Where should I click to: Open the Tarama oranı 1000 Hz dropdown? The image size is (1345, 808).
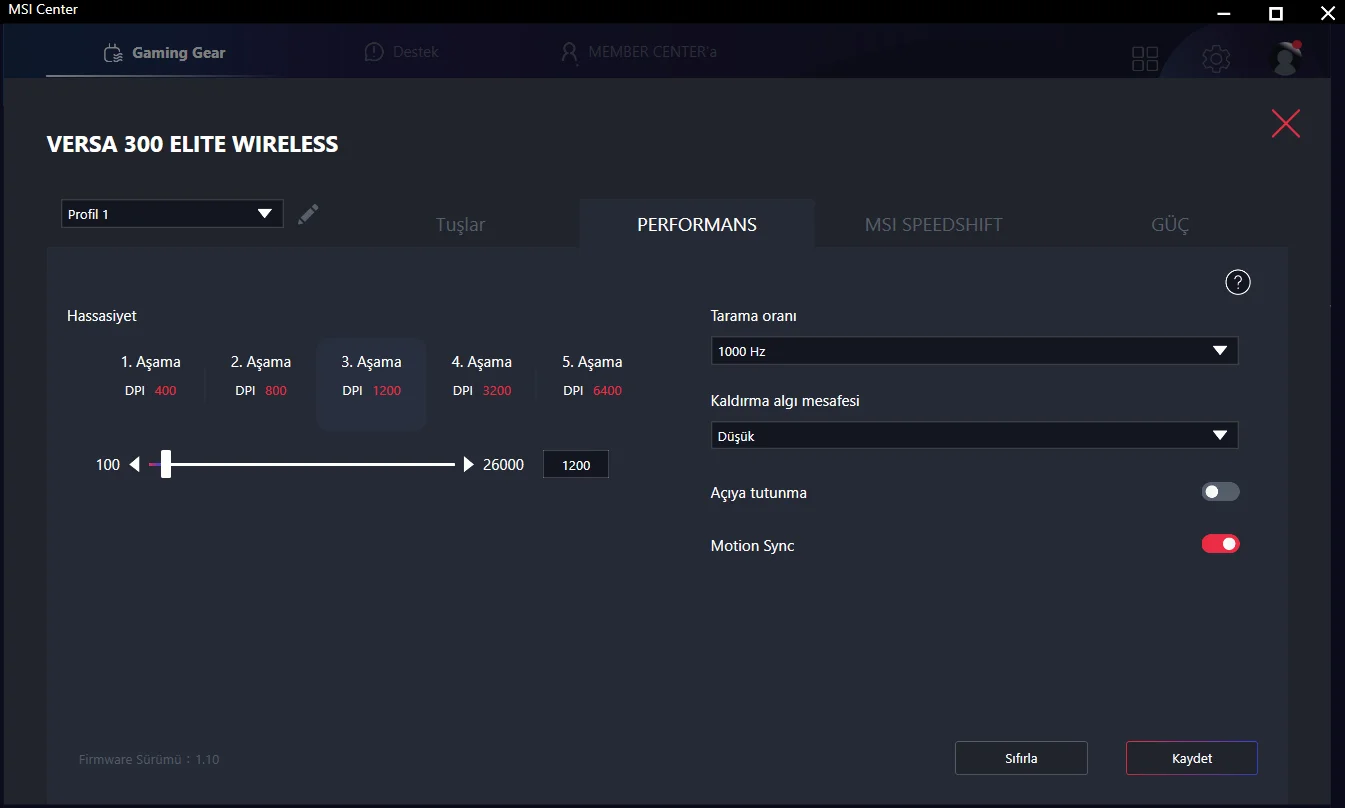coord(974,351)
